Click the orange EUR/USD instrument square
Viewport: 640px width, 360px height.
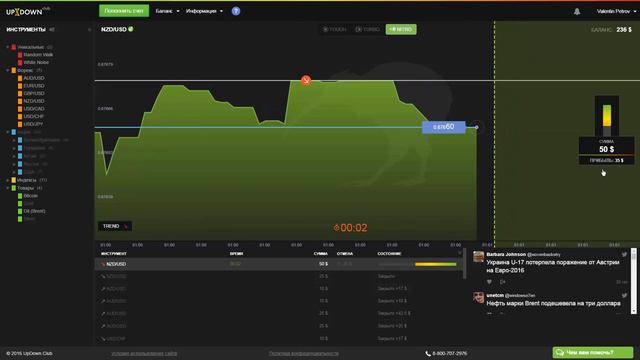pos(20,86)
